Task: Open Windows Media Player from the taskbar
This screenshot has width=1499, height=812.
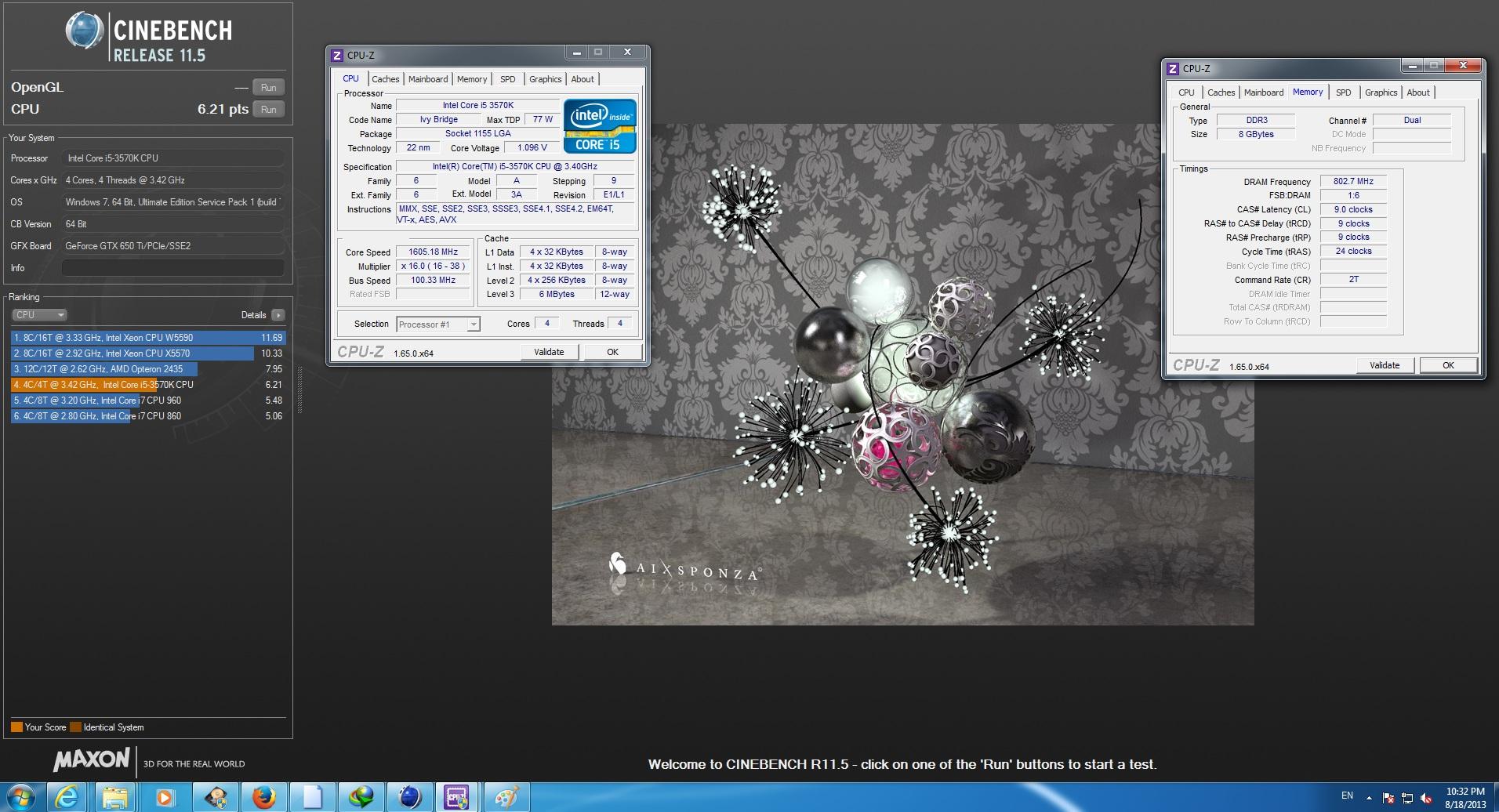Action: pyautogui.click(x=164, y=797)
